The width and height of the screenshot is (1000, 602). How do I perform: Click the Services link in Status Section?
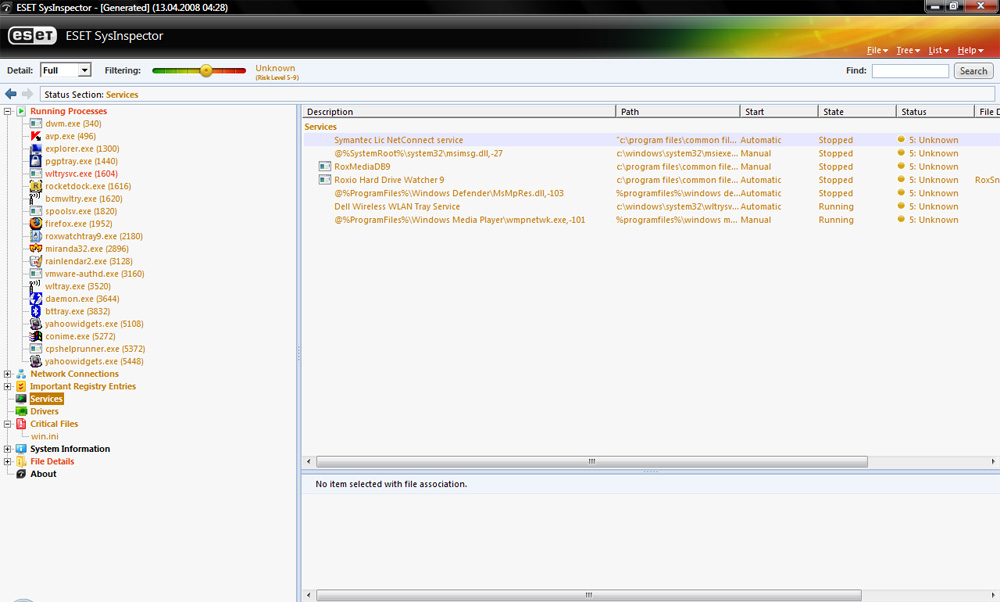[x=122, y=94]
